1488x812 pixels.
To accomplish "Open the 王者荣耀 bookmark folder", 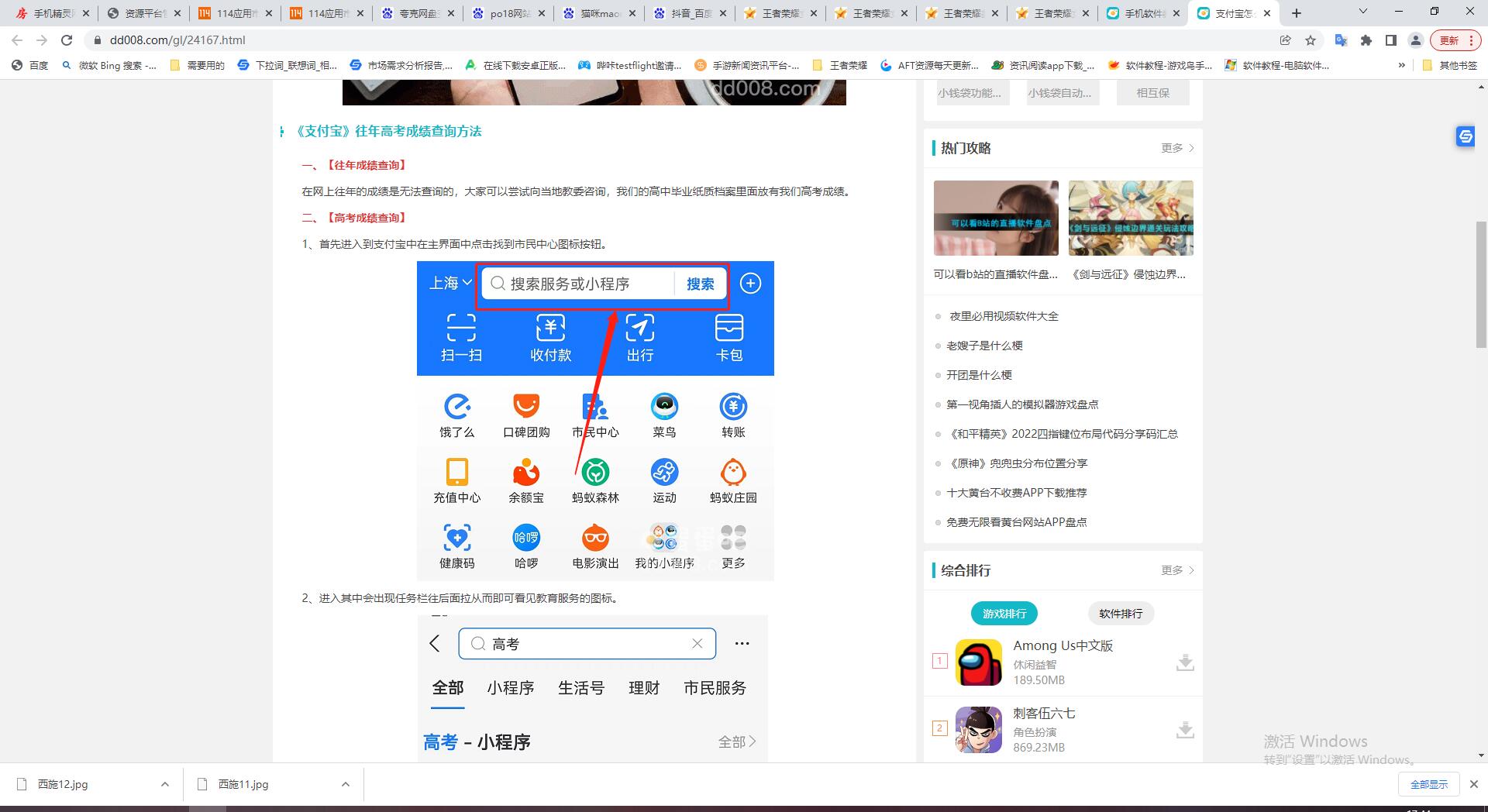I will tap(839, 66).
